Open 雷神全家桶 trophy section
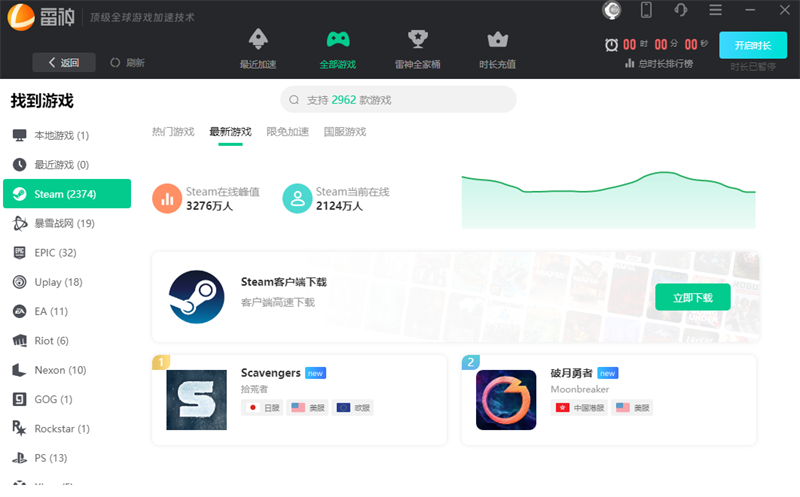Viewport: 800px width, 497px height. coord(417,48)
